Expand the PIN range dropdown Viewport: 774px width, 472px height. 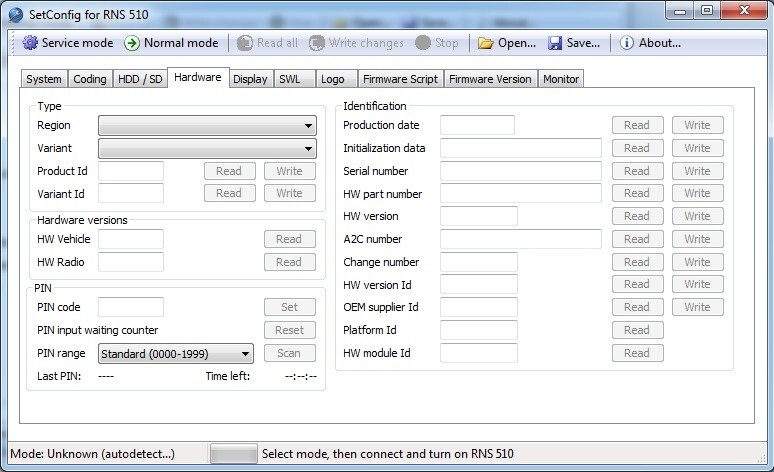pos(176,354)
